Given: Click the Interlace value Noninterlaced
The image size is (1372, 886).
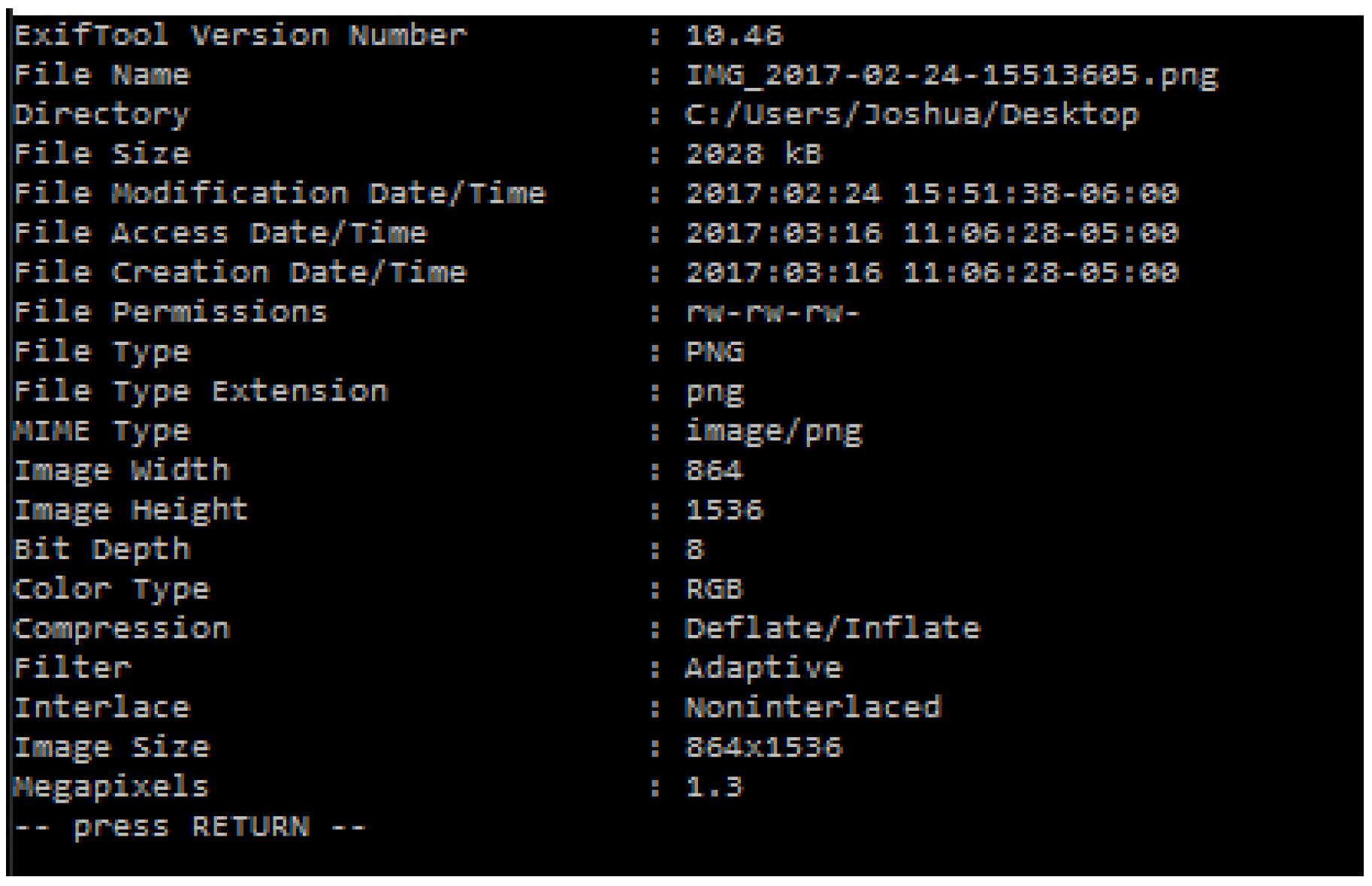Looking at the screenshot, I should (x=813, y=708).
